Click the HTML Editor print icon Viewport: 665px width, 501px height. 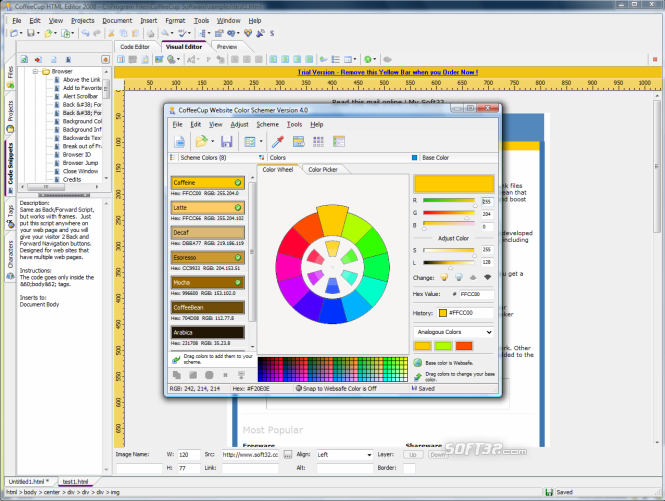151,33
